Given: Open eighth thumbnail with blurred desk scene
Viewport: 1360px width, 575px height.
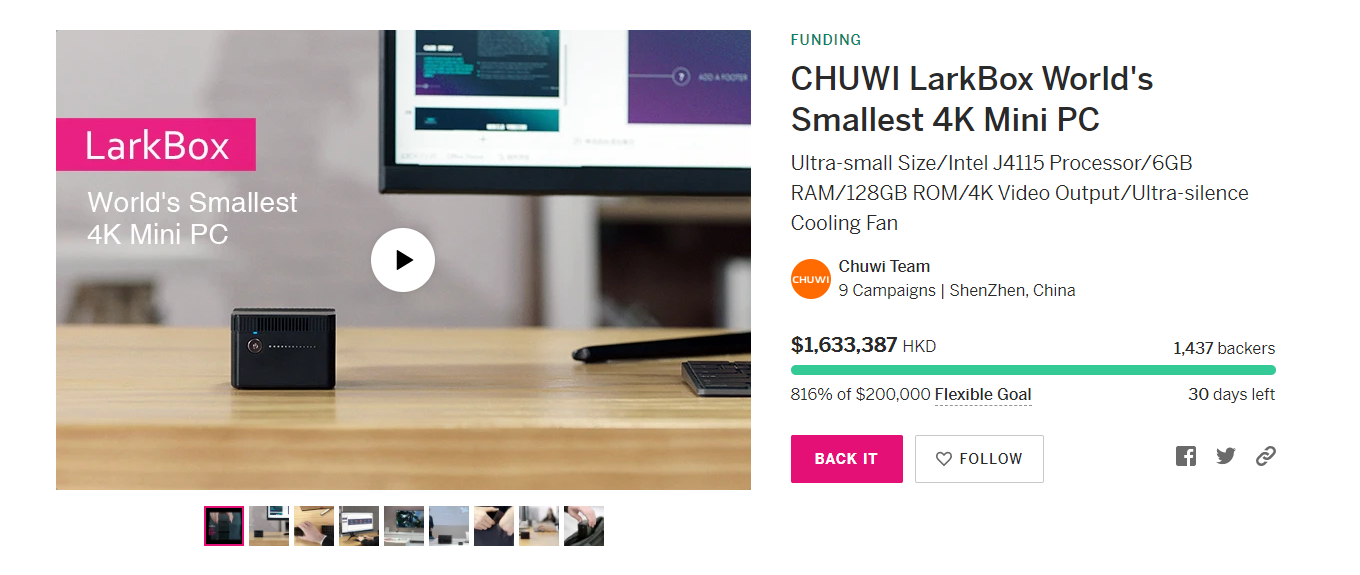Looking at the screenshot, I should [539, 526].
